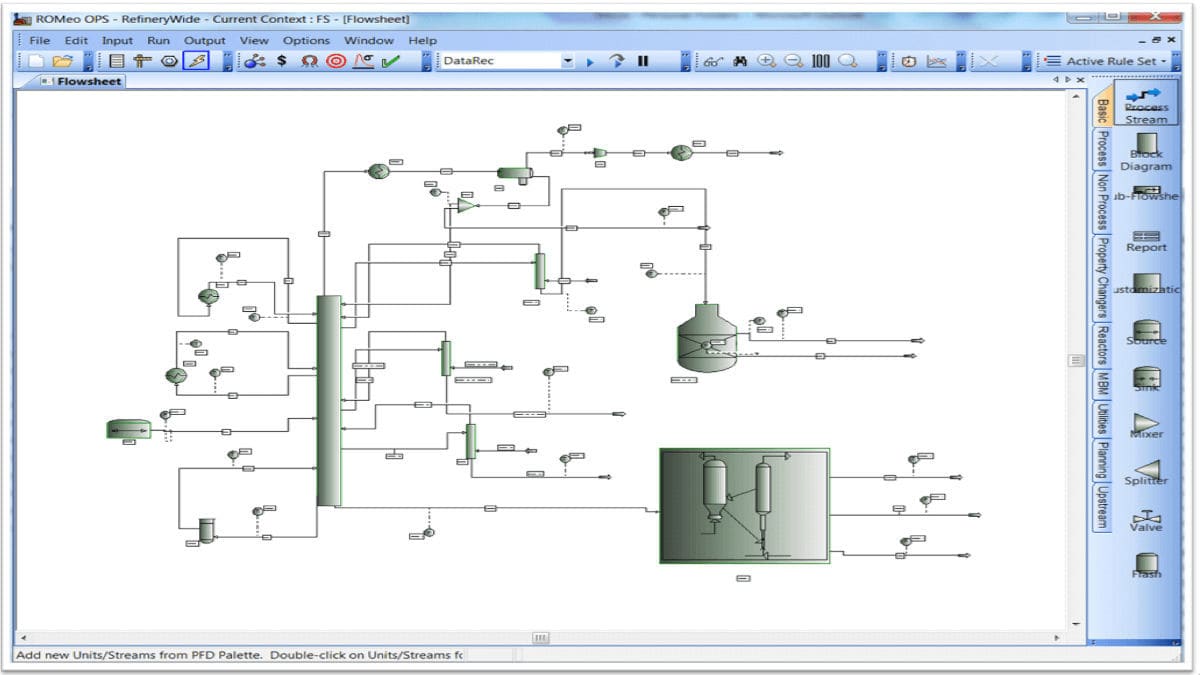Insert a Report object from the palette
1200x675 pixels.
(1146, 241)
